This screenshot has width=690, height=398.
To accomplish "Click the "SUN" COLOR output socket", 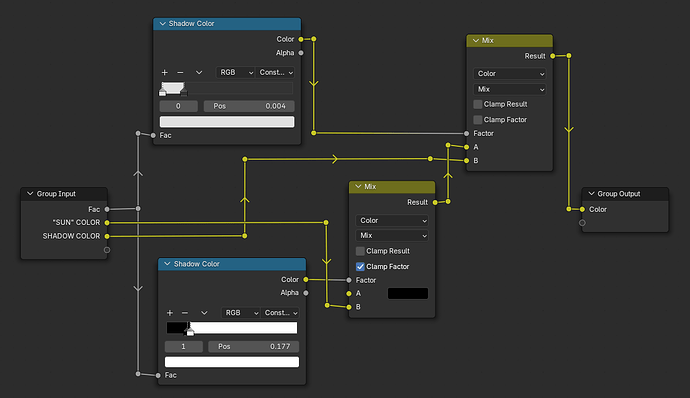I will pyautogui.click(x=107, y=223).
